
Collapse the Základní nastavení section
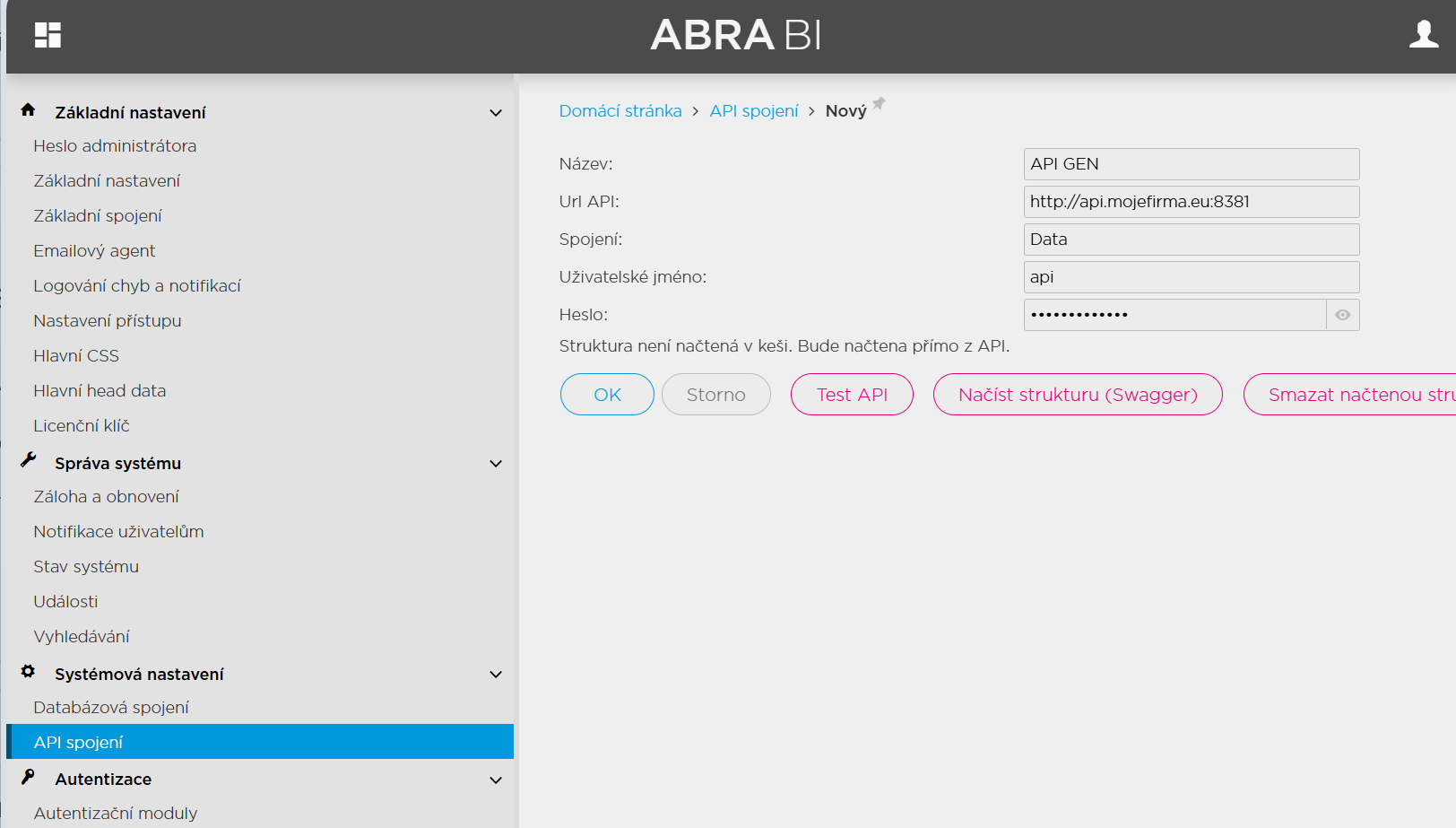pos(495,113)
